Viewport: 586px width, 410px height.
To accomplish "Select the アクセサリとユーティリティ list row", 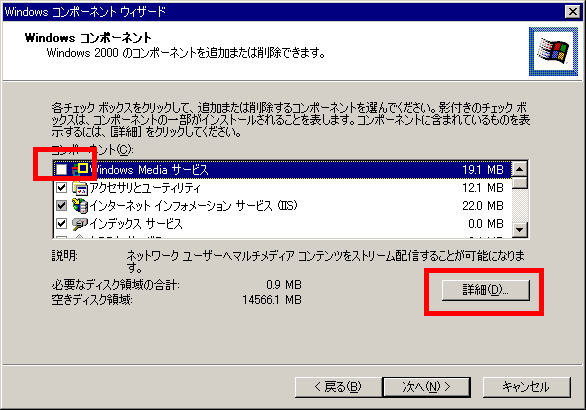I will 282,188.
